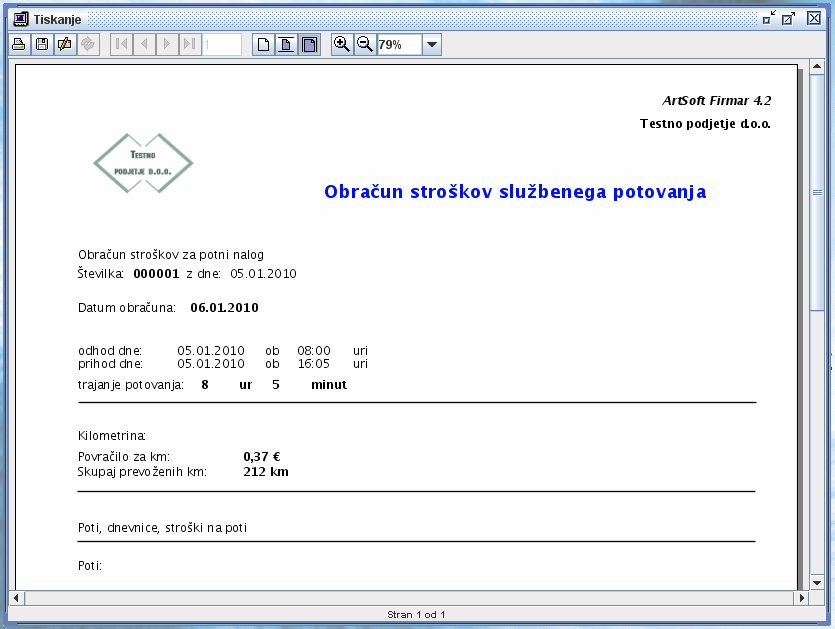Screen dimensions: 835x629
Task: Click the grayed-out reload icon
Action: point(88,45)
